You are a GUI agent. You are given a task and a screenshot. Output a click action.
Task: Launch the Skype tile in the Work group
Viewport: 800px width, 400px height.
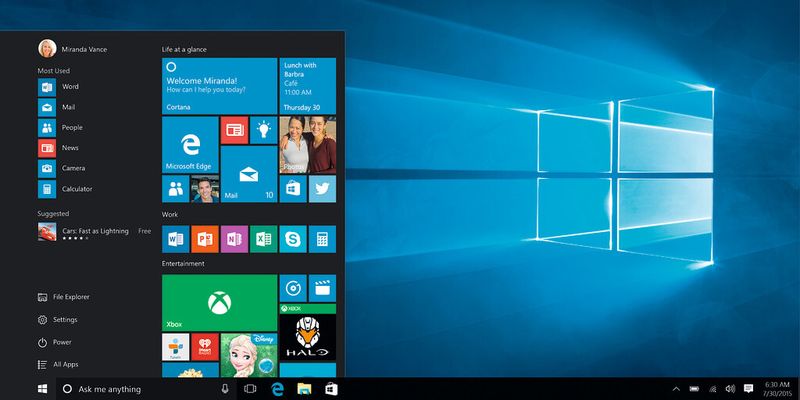293,239
